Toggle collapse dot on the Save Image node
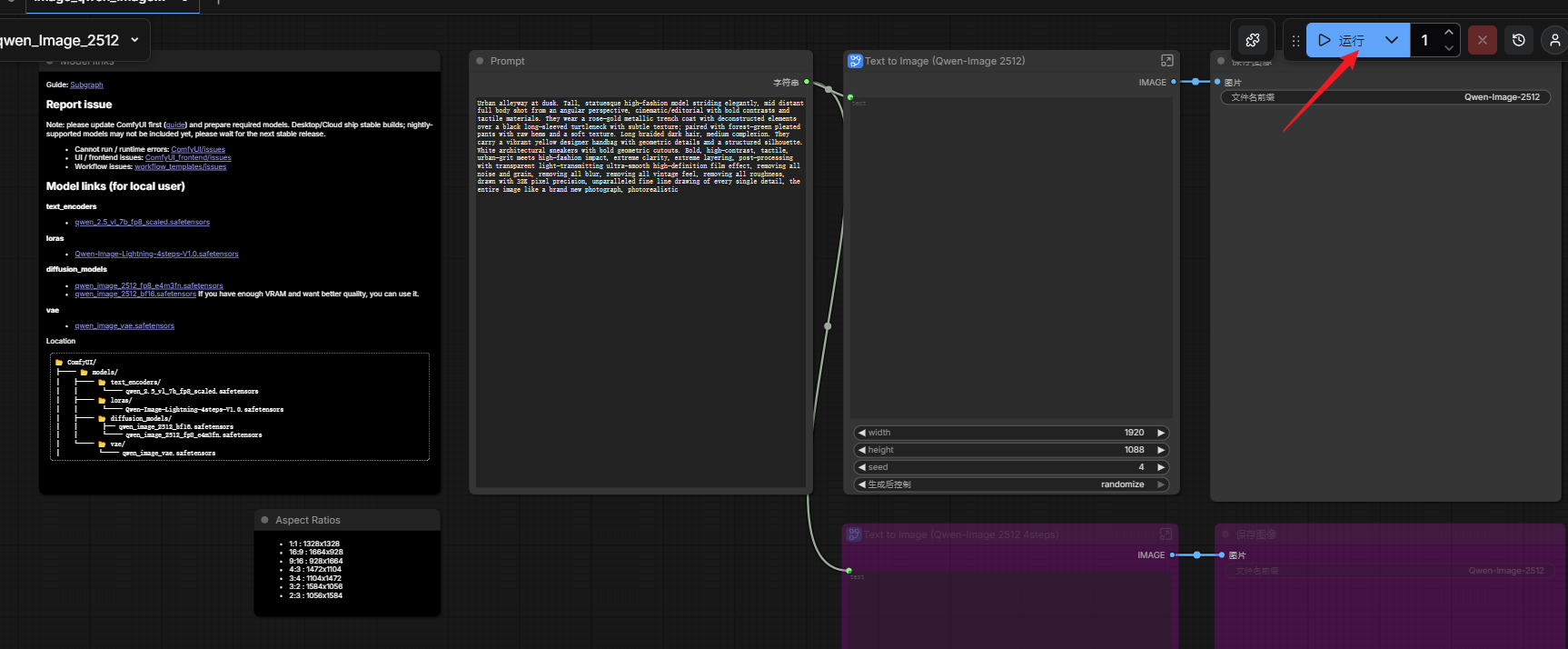The width and height of the screenshot is (1568, 649). (x=1221, y=61)
